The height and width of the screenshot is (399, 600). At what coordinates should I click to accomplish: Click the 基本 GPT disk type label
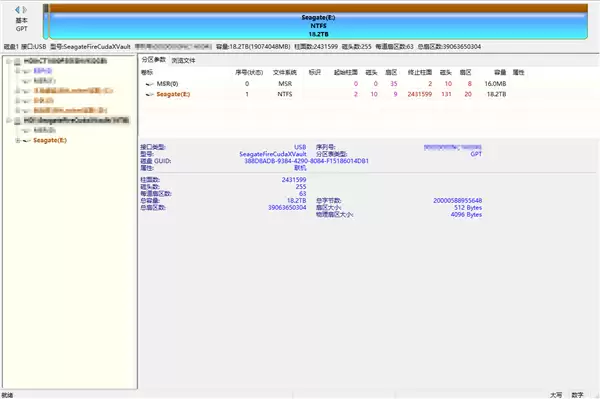21,24
